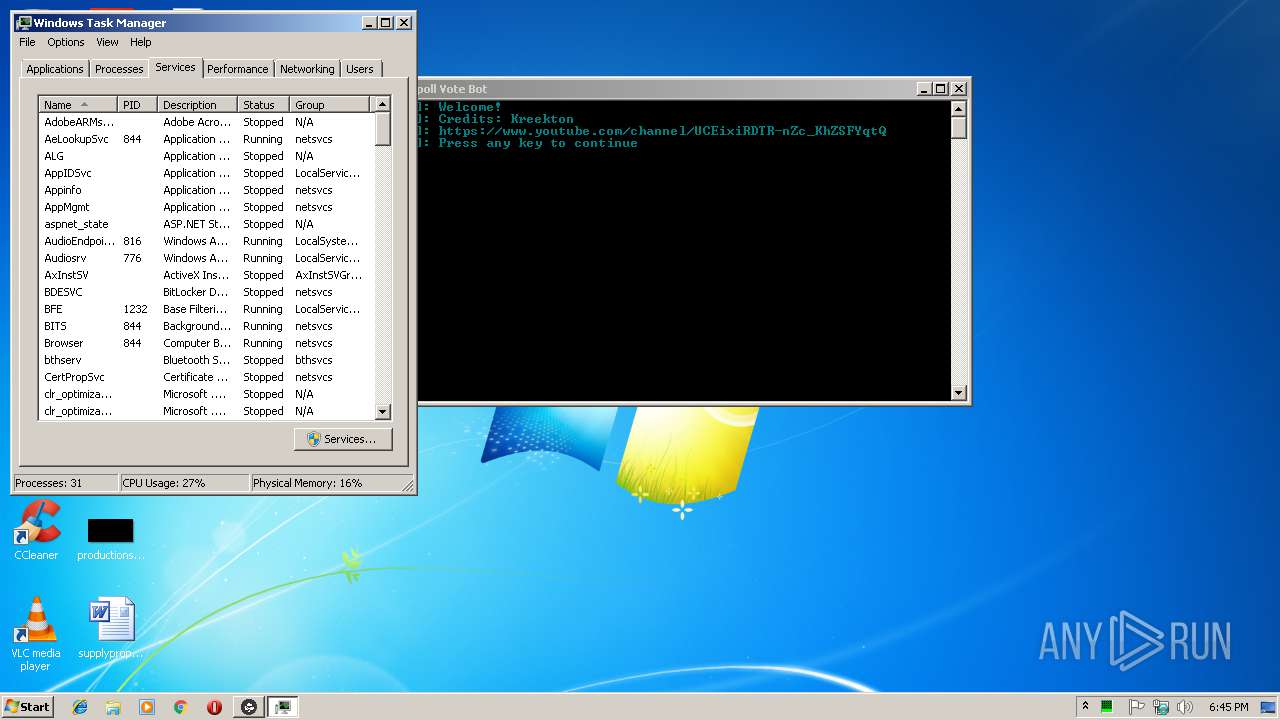Select the Browser service row
The height and width of the screenshot is (720, 1280).
click(x=206, y=343)
